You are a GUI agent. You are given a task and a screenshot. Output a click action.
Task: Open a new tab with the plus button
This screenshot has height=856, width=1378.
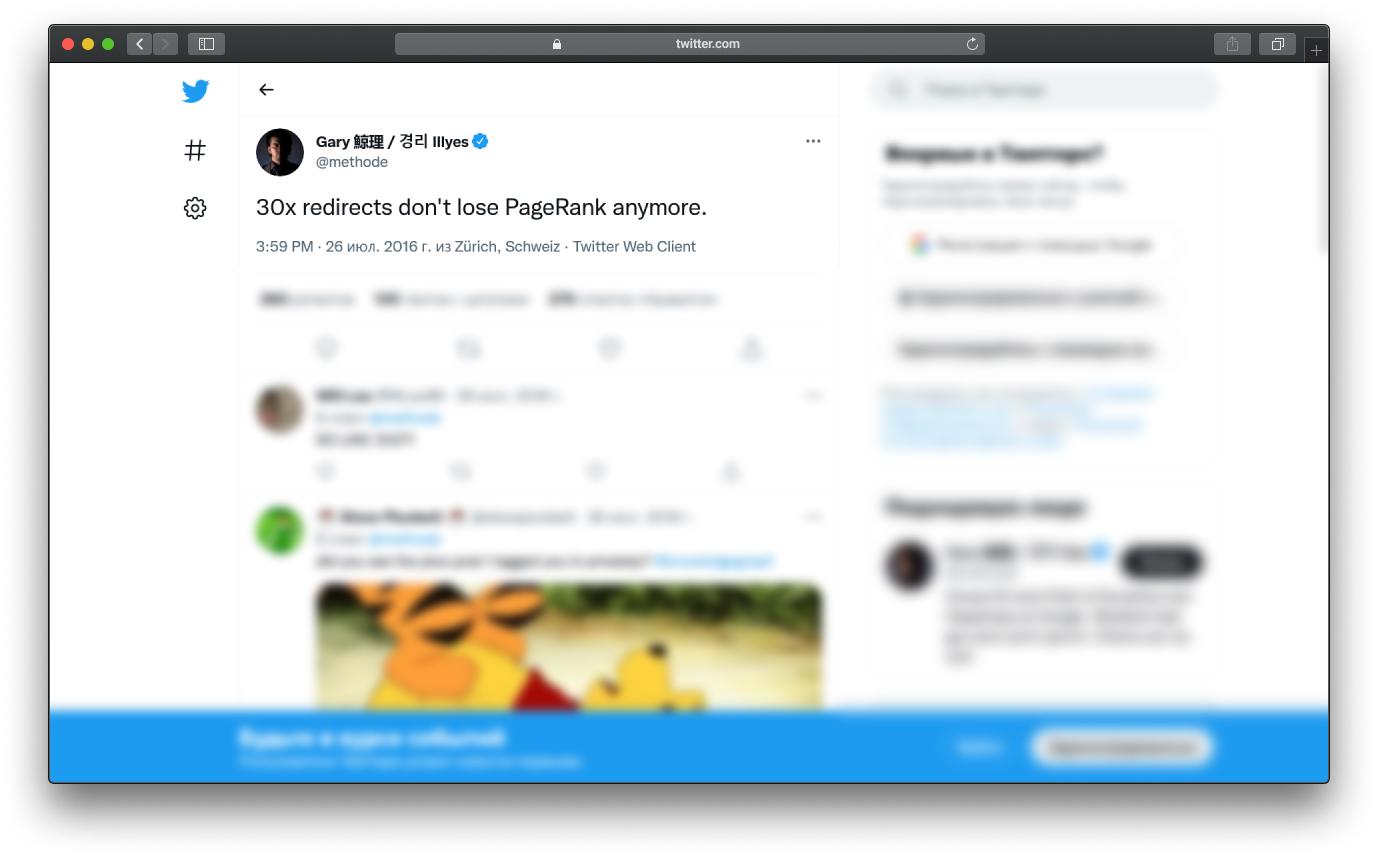click(1316, 49)
